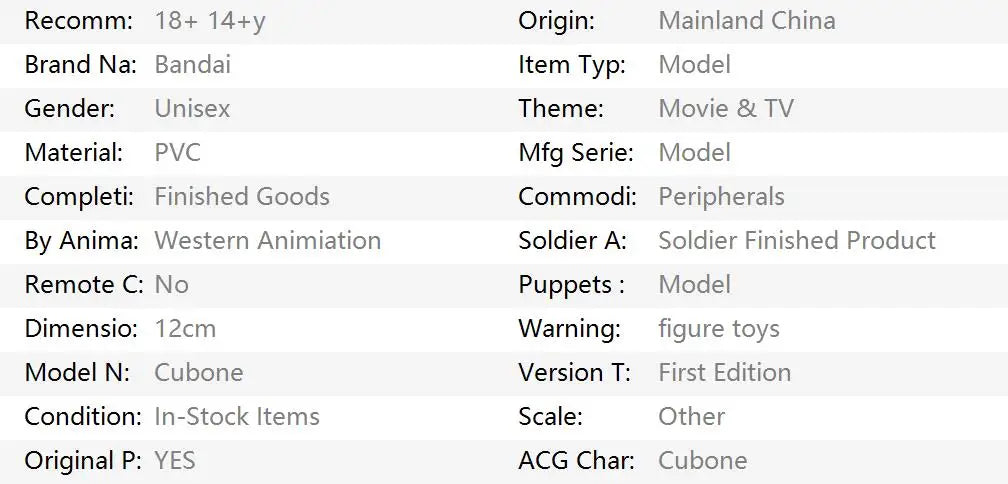The height and width of the screenshot is (484, 1008).
Task: Click the Soldier Finished Product value
Action: [x=796, y=241]
